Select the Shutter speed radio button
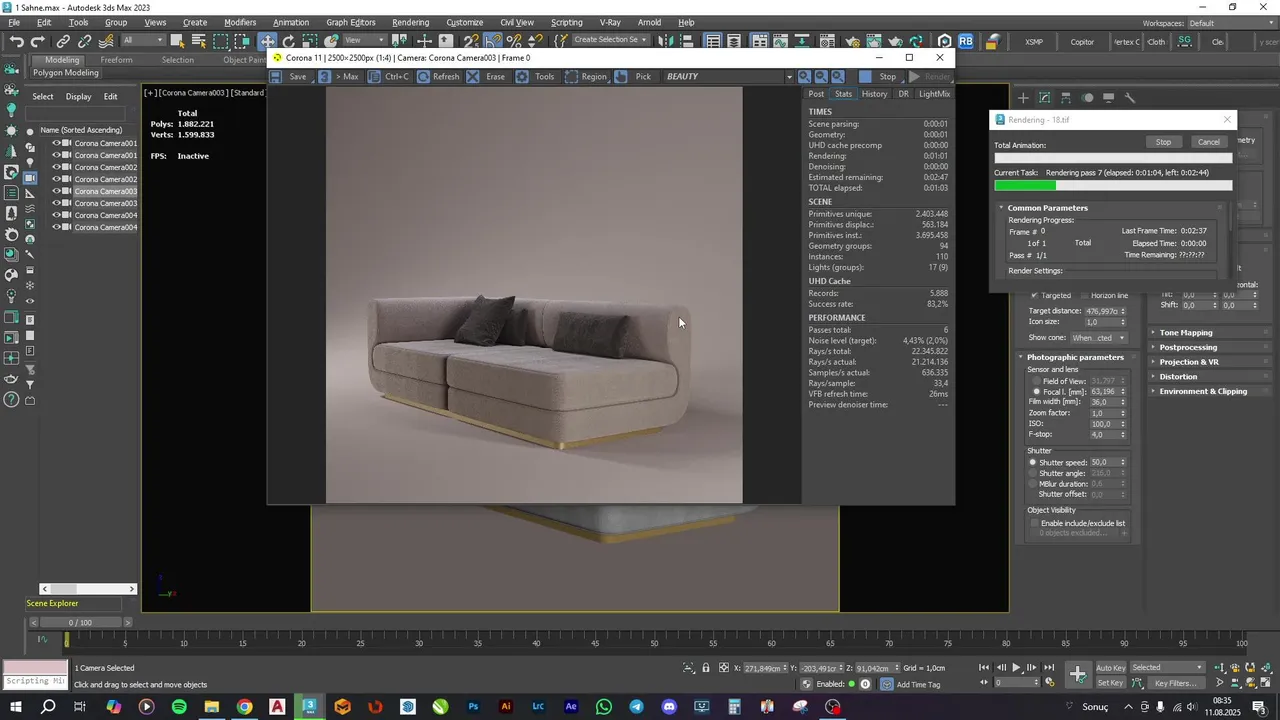Screen dimensions: 1280x720 pos(1033,463)
